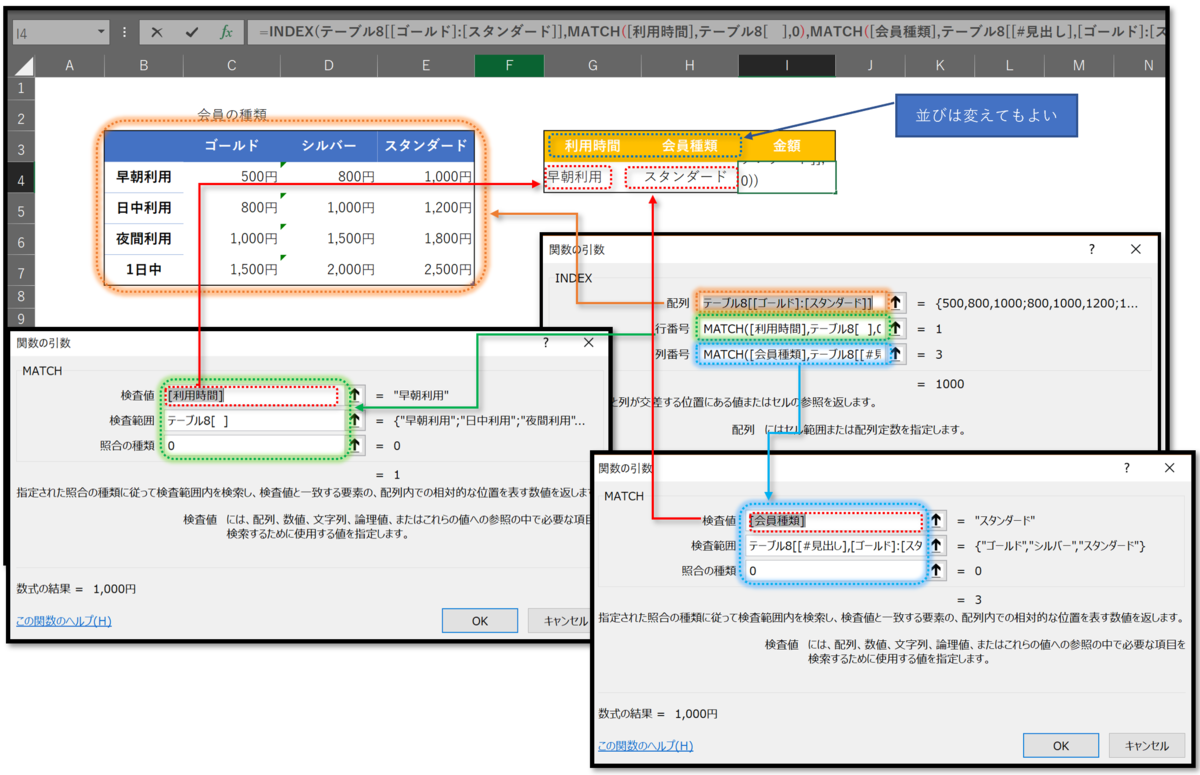Screen dimensions: 1200x775
Task: Click 検査範囲 field with テーブル8[[#見出し],[ゴールド]
Action: 835,546
